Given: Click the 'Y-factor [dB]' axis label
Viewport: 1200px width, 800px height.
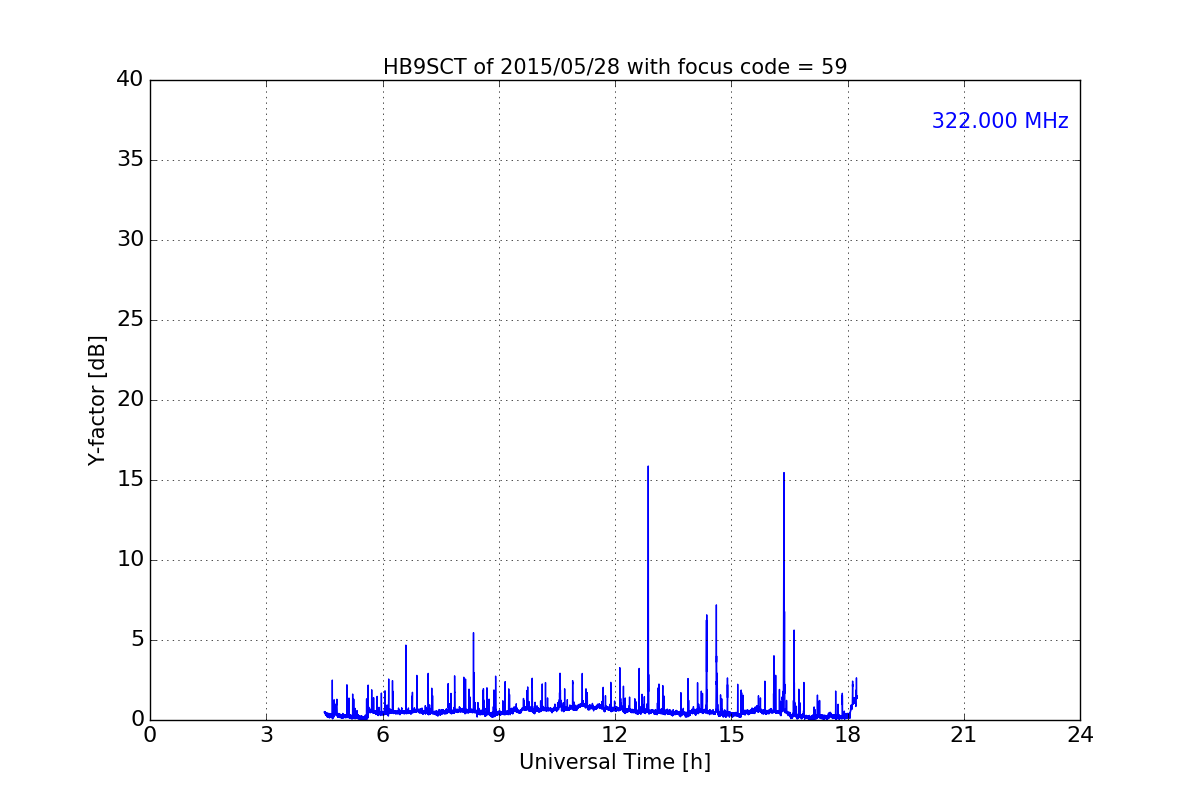Looking at the screenshot, I should coord(97,400).
